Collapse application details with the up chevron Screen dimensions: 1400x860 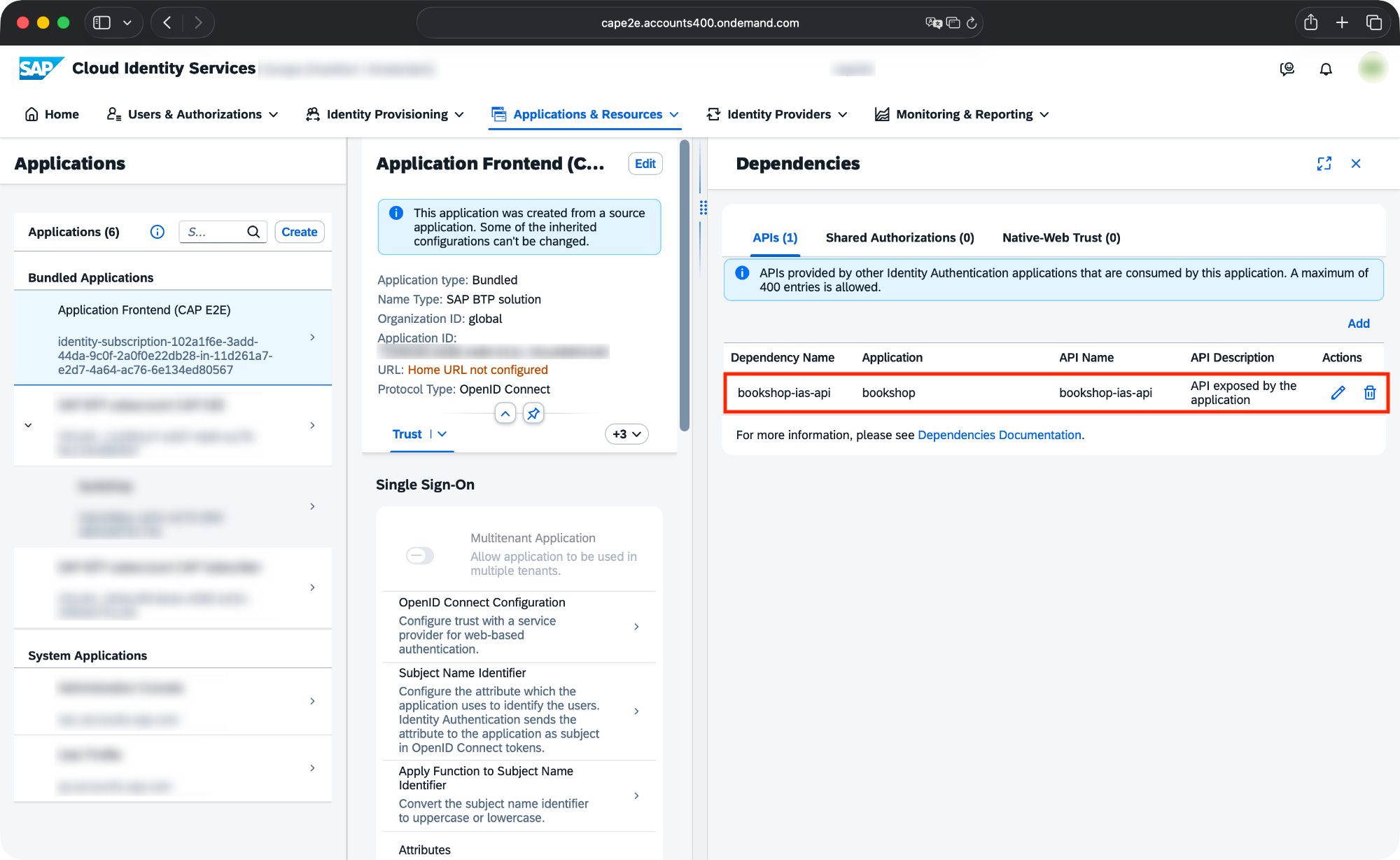click(505, 413)
